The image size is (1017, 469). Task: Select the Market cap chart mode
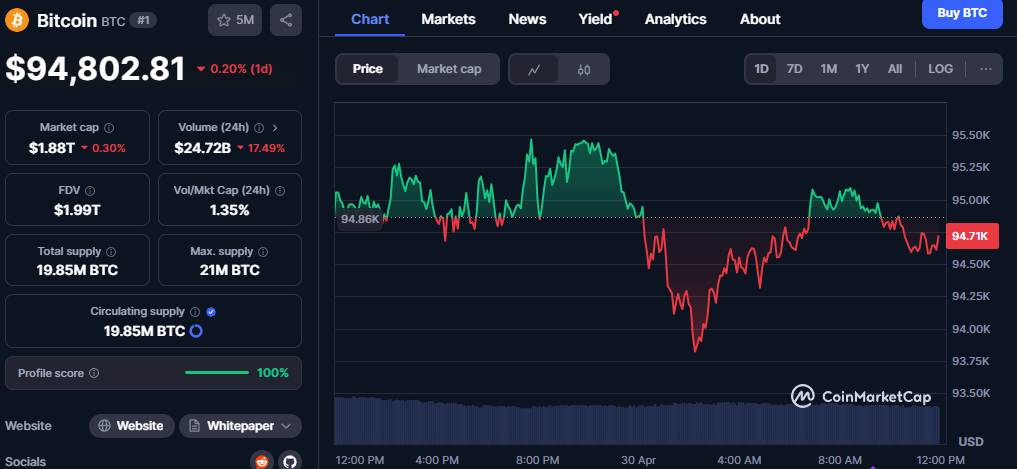(x=449, y=69)
